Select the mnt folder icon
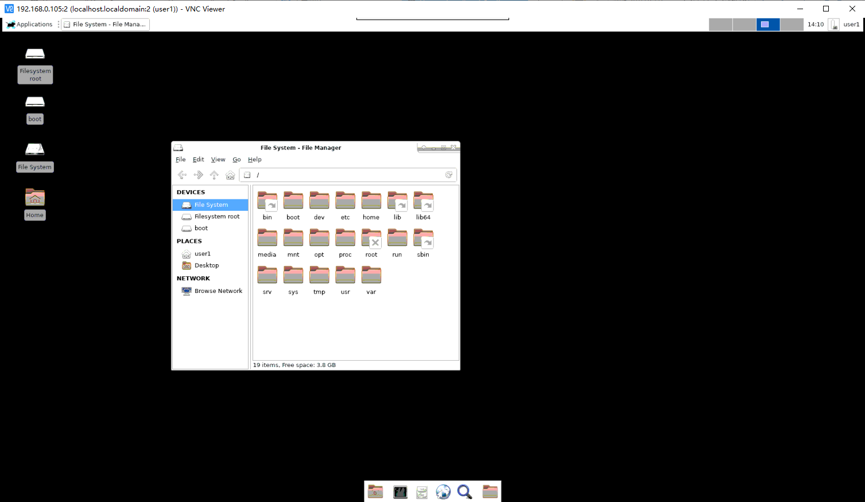Screen dimensions: 865x502 293,238
